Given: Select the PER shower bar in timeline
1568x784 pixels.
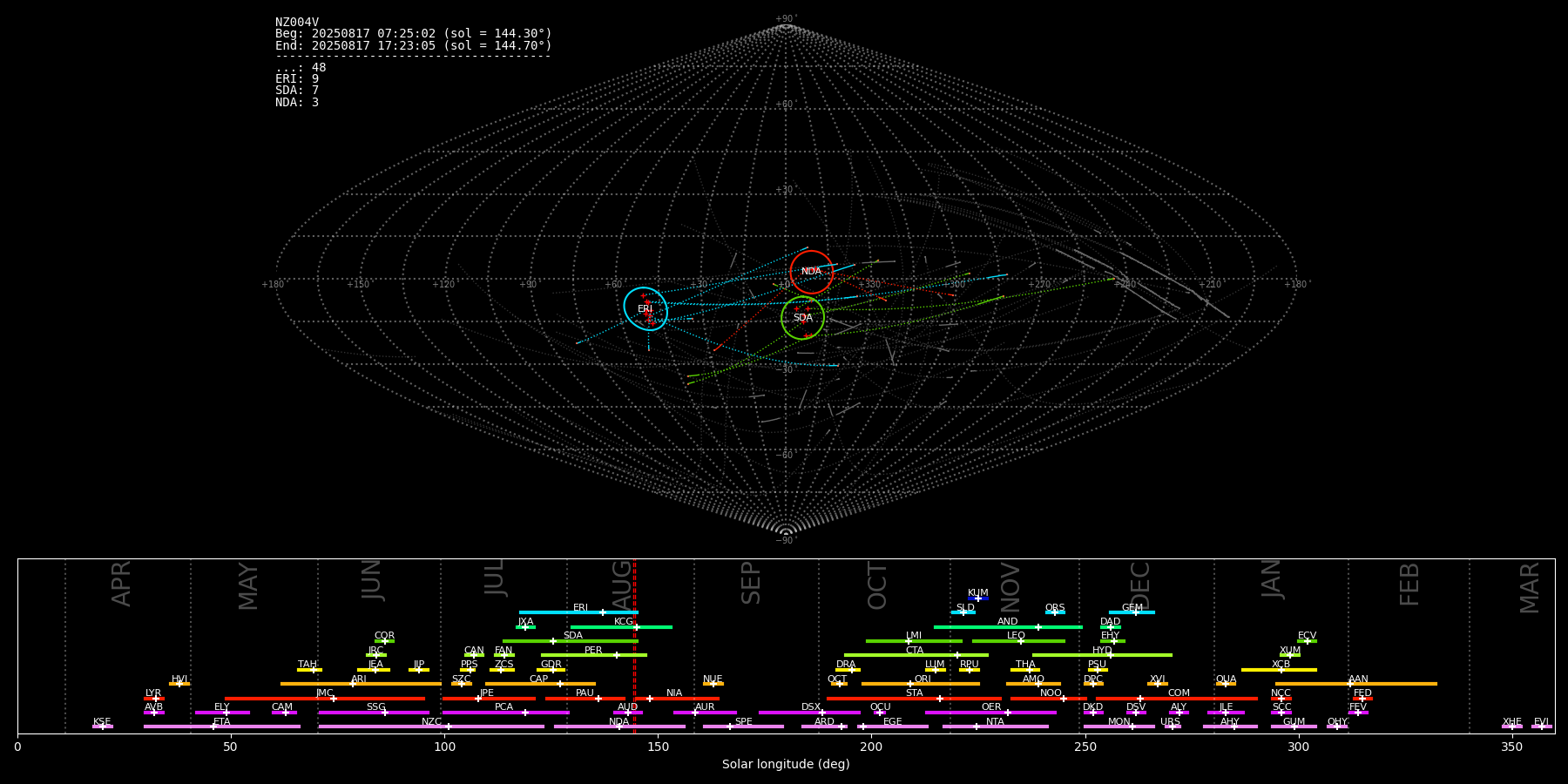Looking at the screenshot, I should tap(594, 655).
